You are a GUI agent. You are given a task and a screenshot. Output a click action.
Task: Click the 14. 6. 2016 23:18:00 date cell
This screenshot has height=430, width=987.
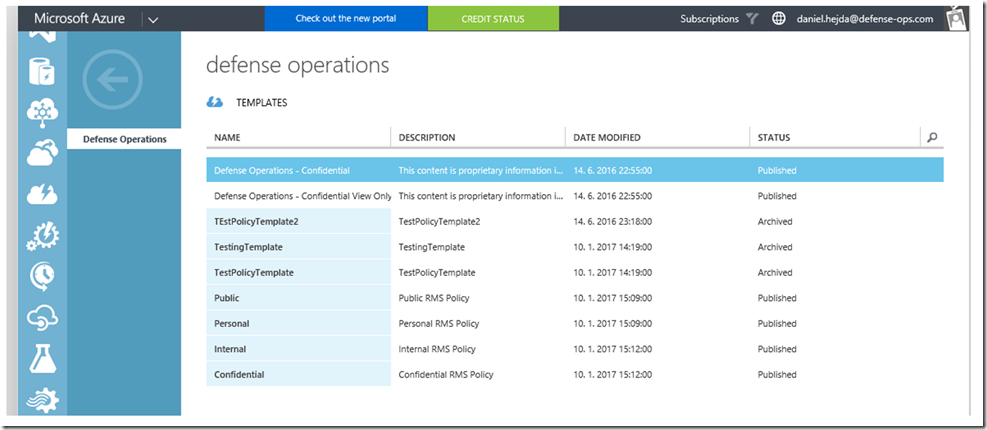(x=612, y=222)
